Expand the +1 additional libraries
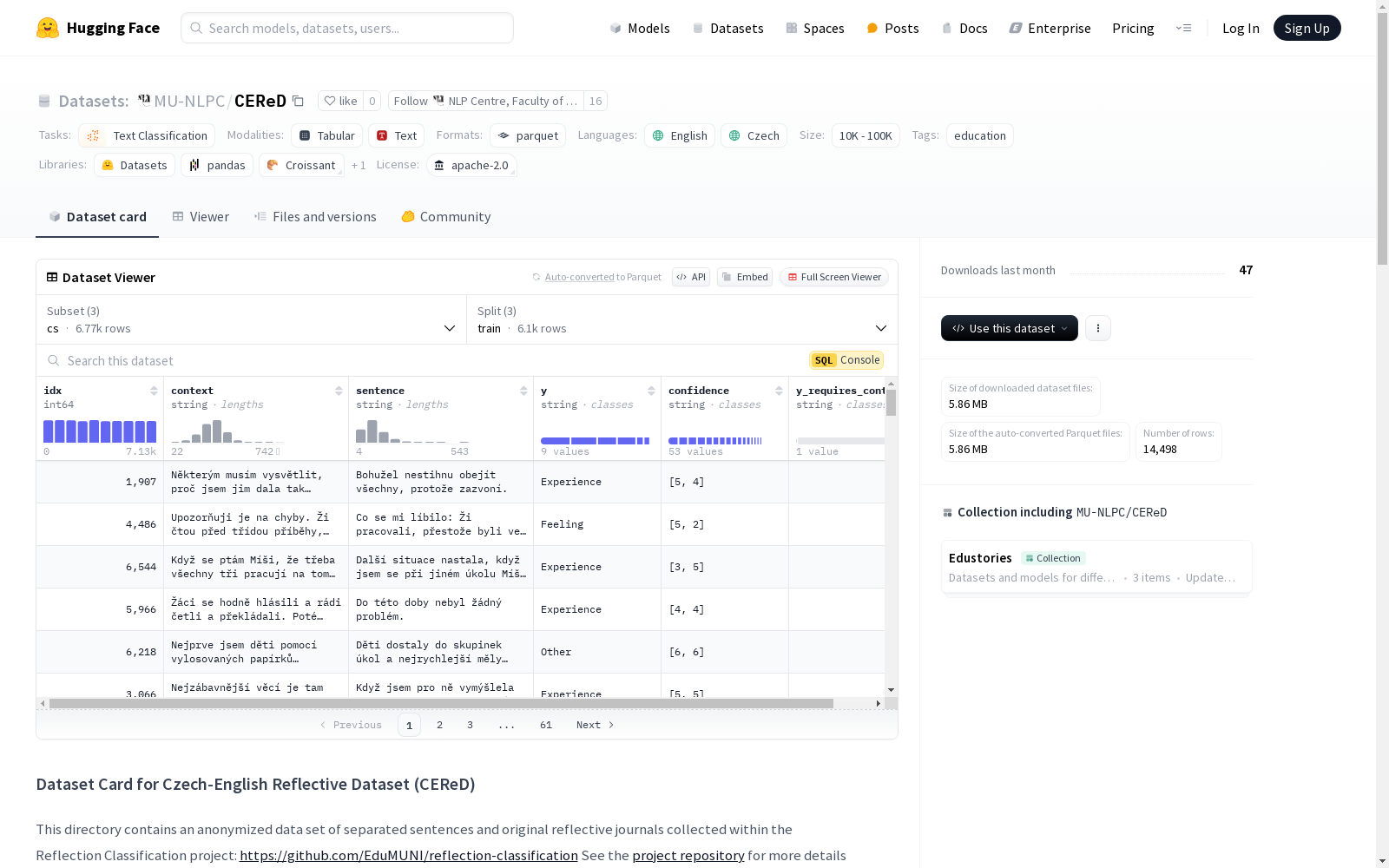 [359, 165]
